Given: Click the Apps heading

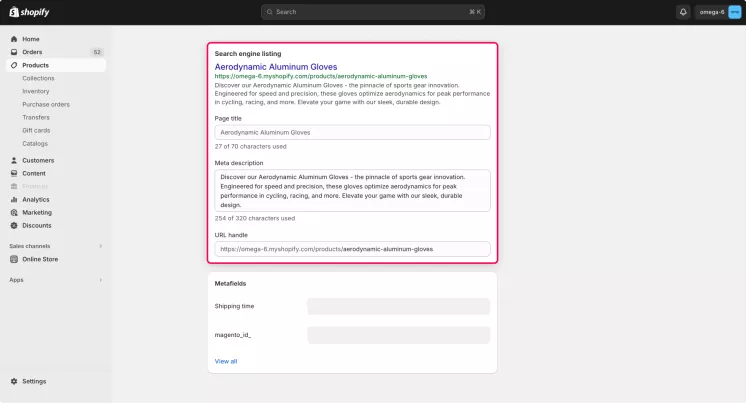Looking at the screenshot, I should 16,280.
